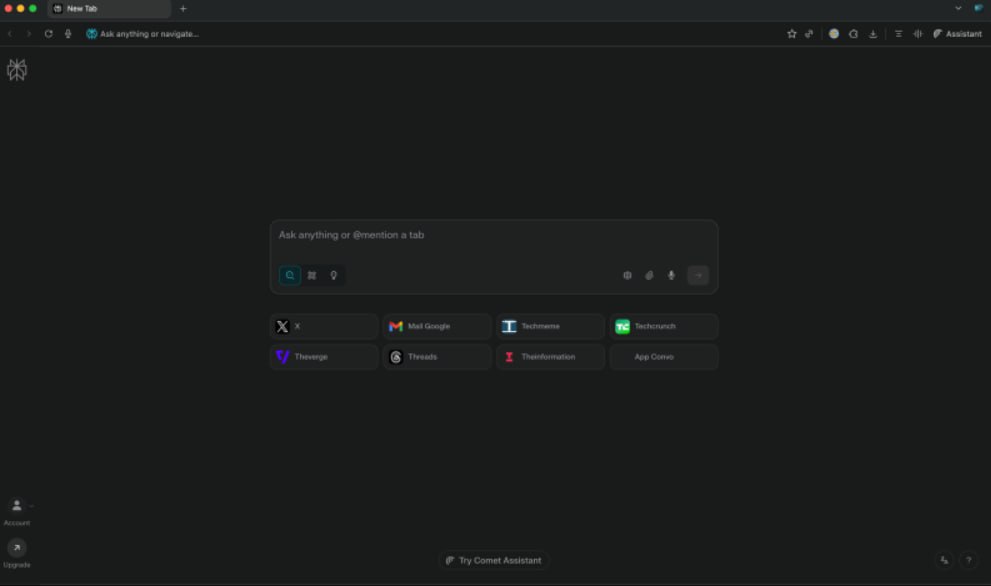Expand the tab search chevron at top right
991x586 pixels.
tap(958, 8)
